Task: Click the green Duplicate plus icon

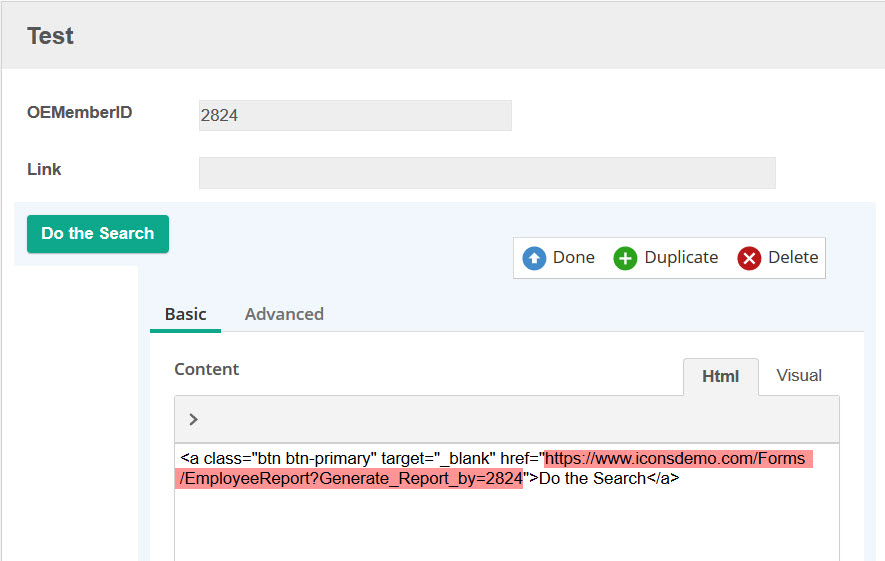Action: pos(625,258)
